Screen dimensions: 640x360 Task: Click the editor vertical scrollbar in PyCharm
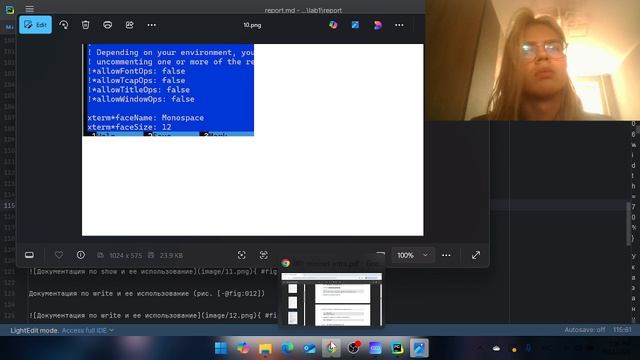(x=629, y=224)
